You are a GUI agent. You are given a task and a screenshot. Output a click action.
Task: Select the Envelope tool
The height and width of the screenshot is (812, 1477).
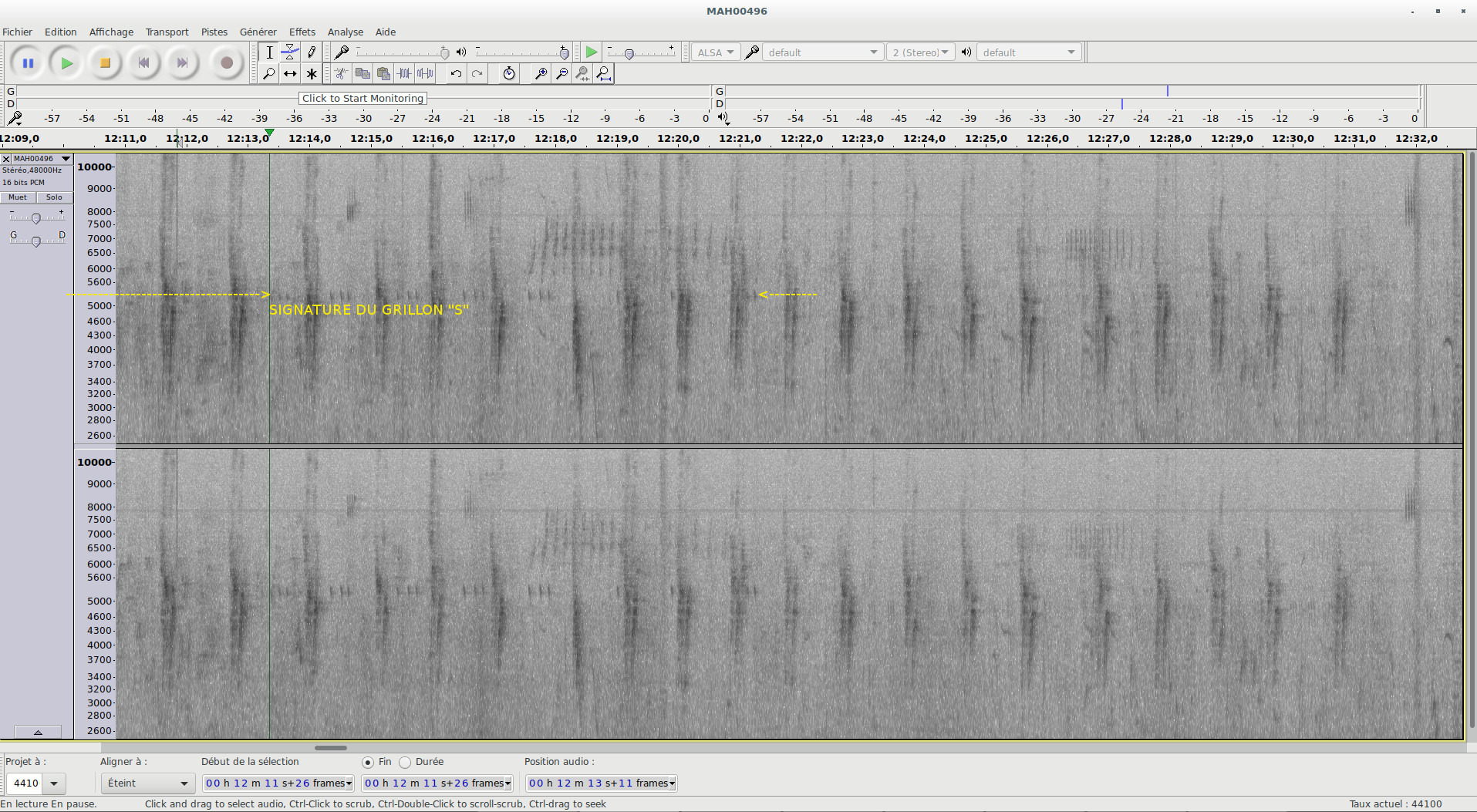click(290, 52)
